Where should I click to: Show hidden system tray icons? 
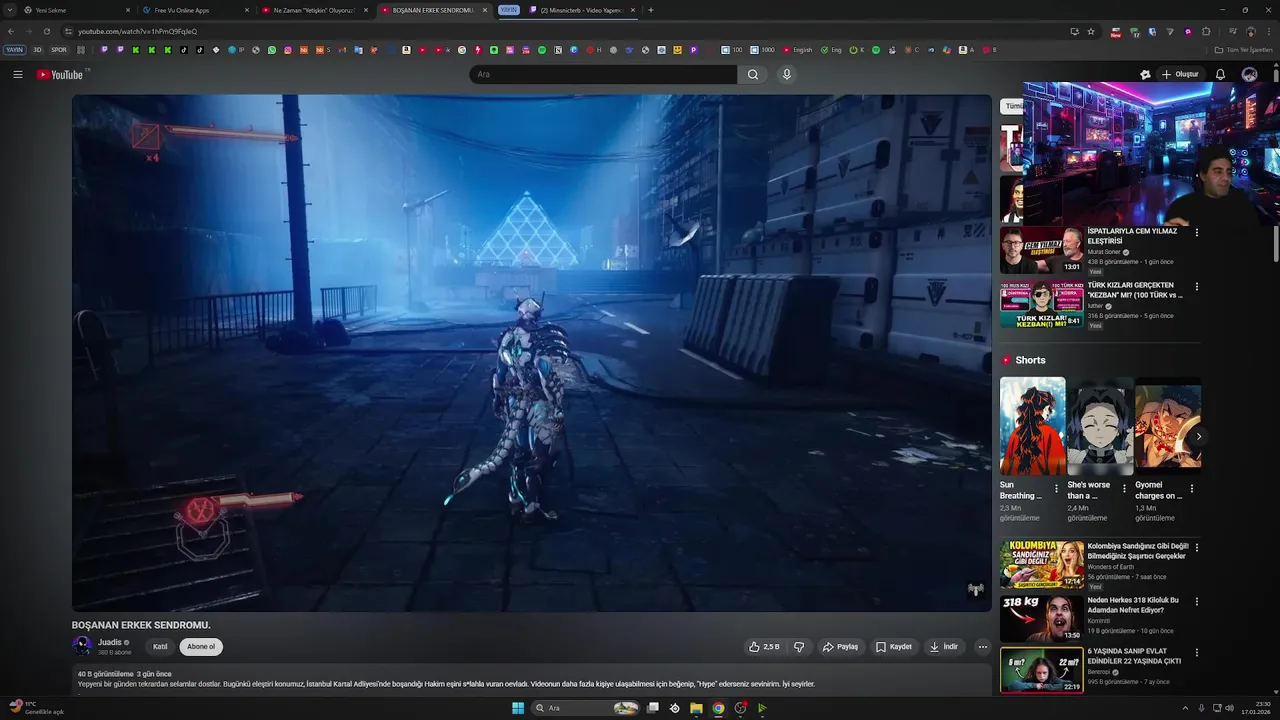click(x=1185, y=708)
